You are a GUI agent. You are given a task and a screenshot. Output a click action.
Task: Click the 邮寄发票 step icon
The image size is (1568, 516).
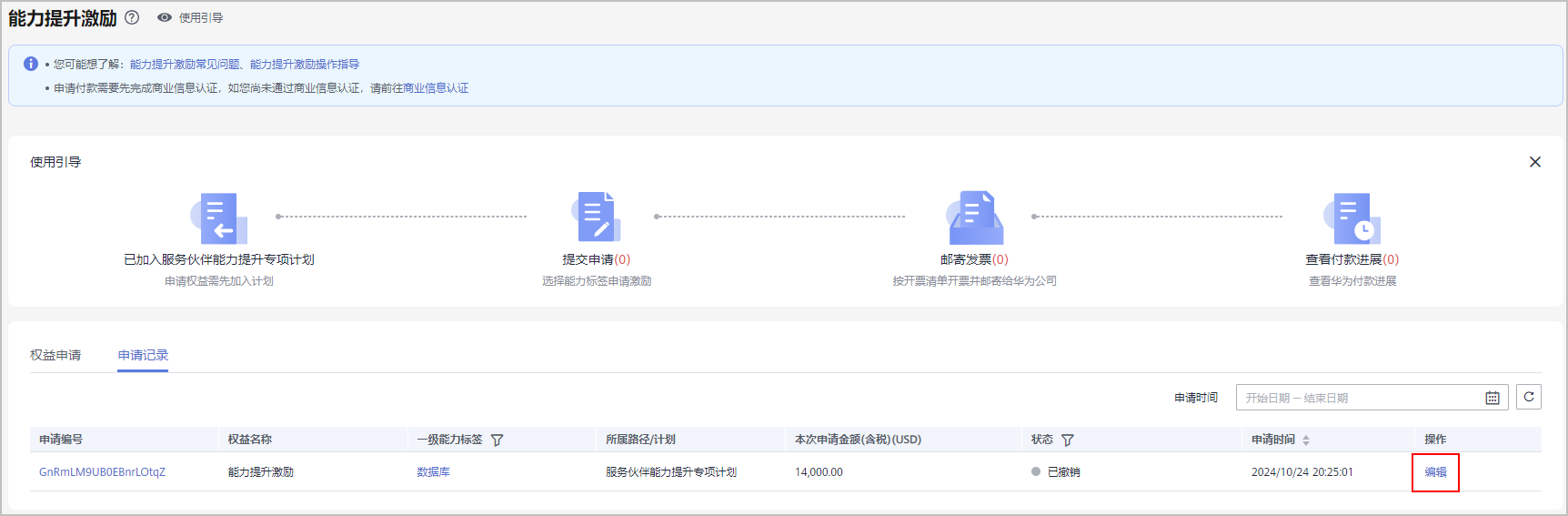pyautogui.click(x=975, y=218)
